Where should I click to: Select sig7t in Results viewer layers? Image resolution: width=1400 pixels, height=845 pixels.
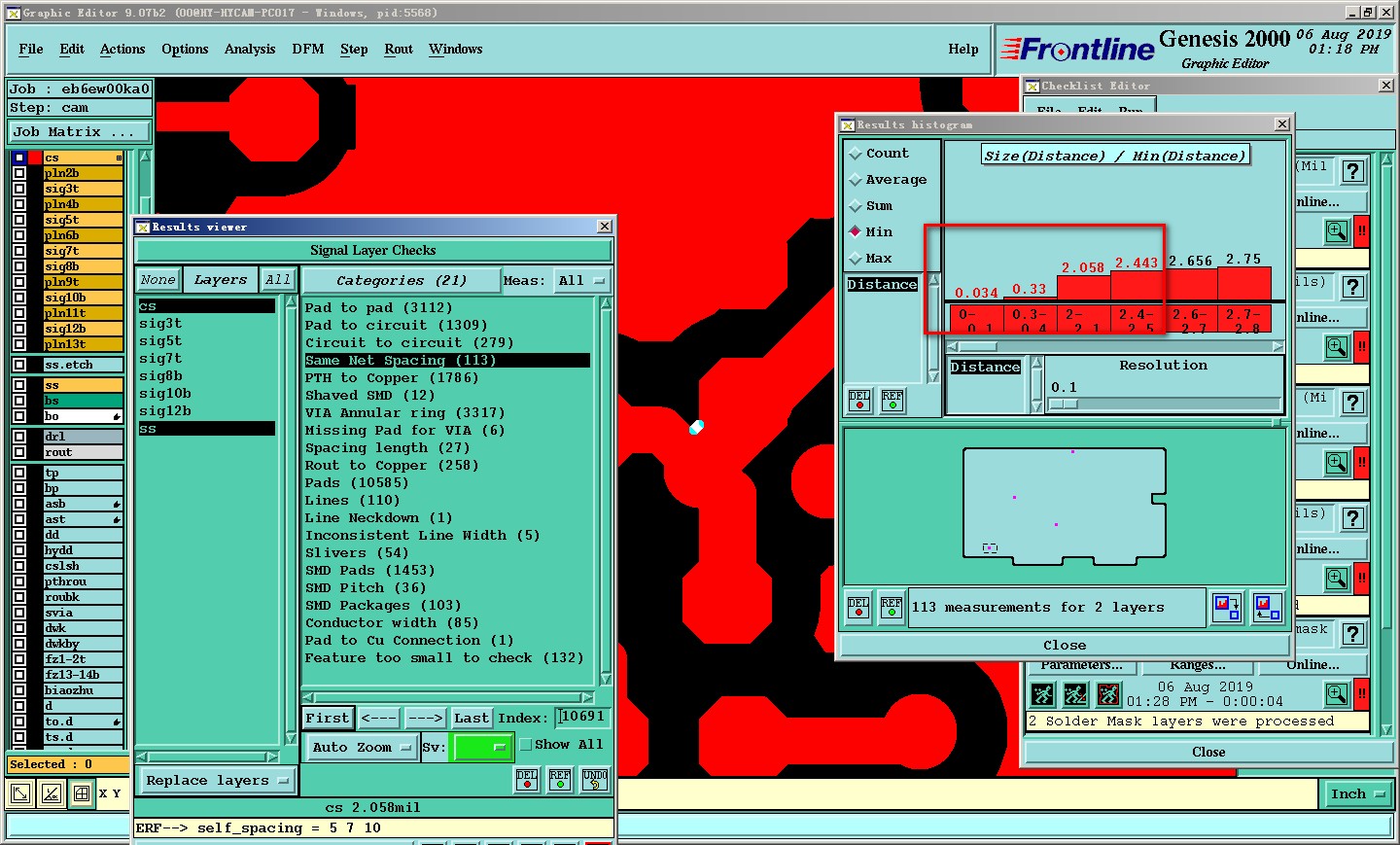(x=207, y=359)
